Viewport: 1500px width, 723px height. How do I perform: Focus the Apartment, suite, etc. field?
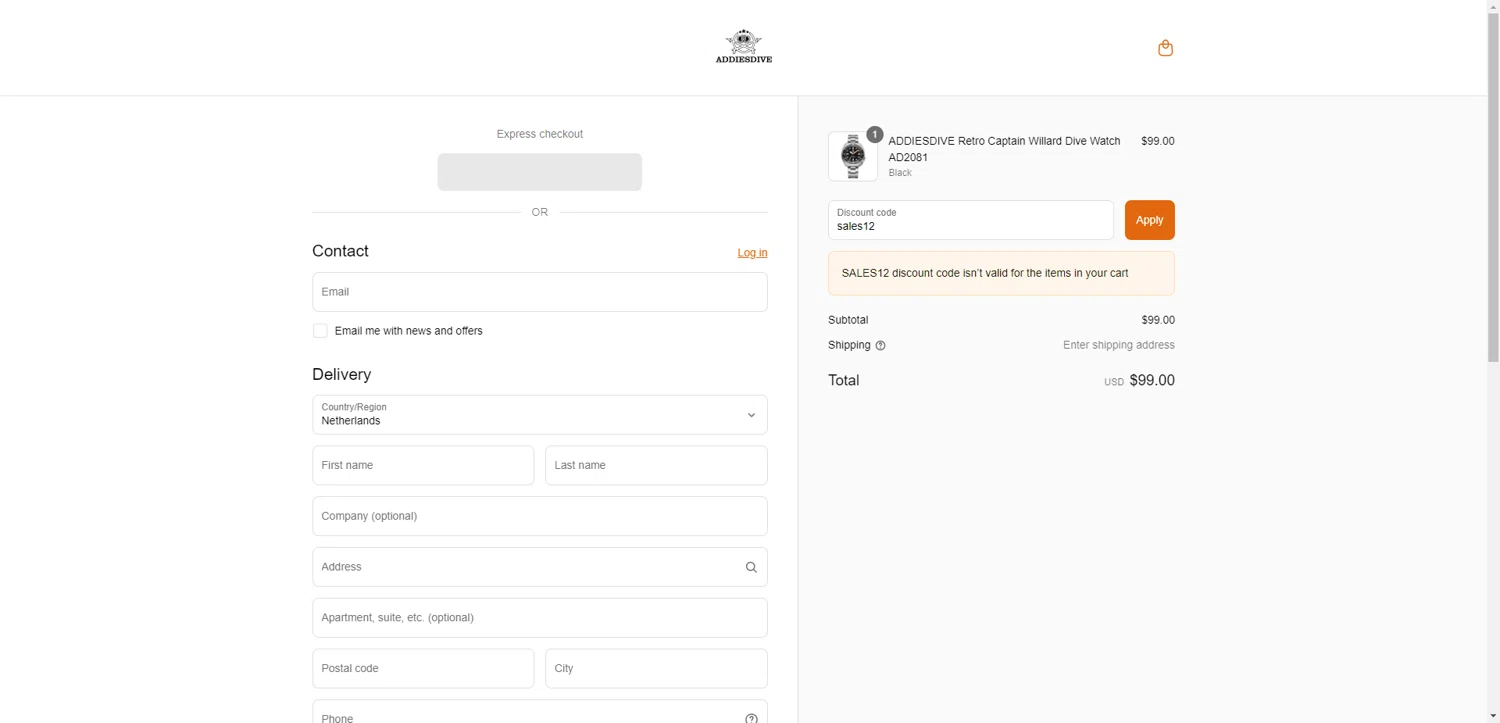coord(540,618)
